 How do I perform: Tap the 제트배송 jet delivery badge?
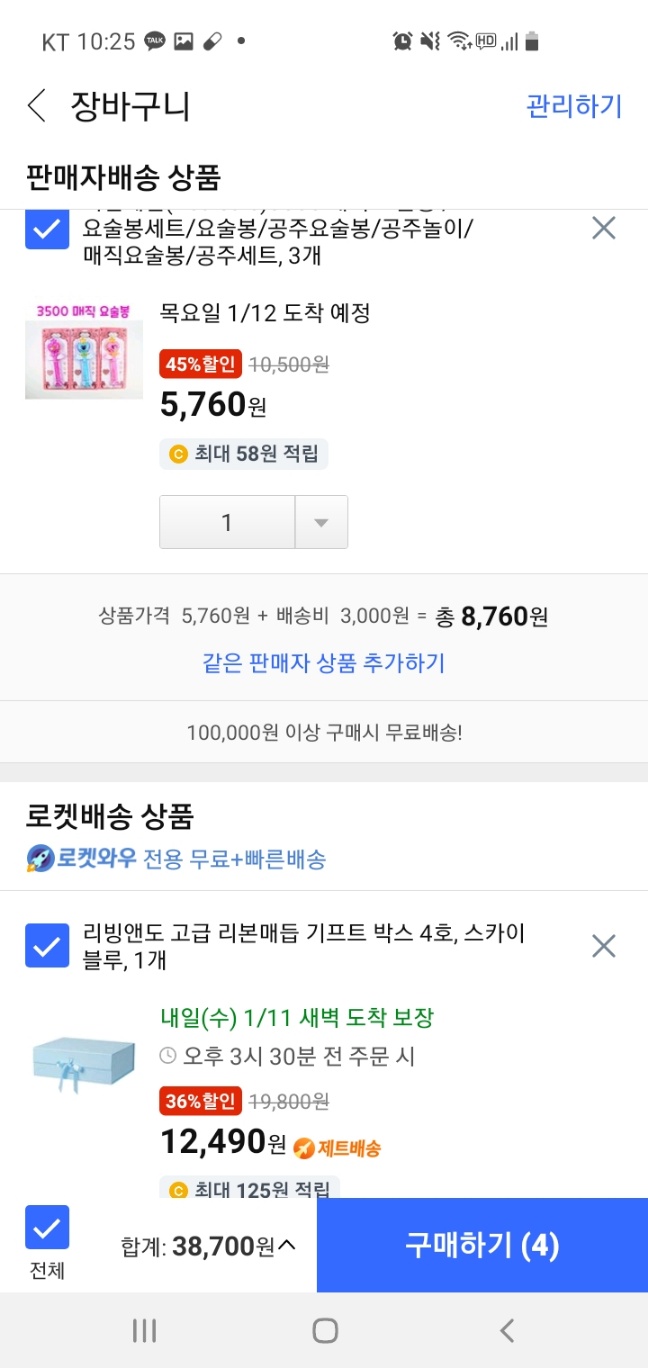338,1148
